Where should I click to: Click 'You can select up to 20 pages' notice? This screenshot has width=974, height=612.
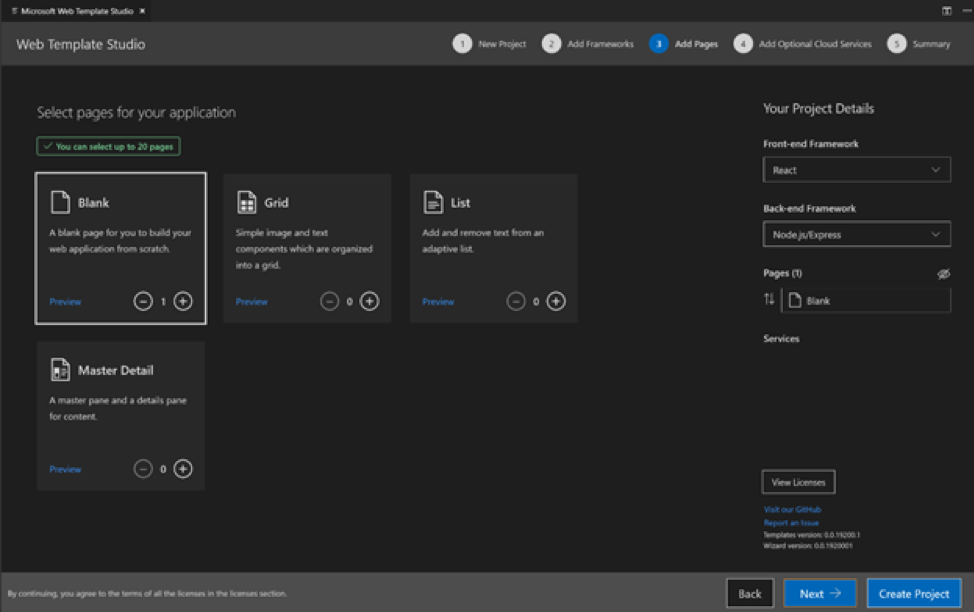[x=108, y=147]
